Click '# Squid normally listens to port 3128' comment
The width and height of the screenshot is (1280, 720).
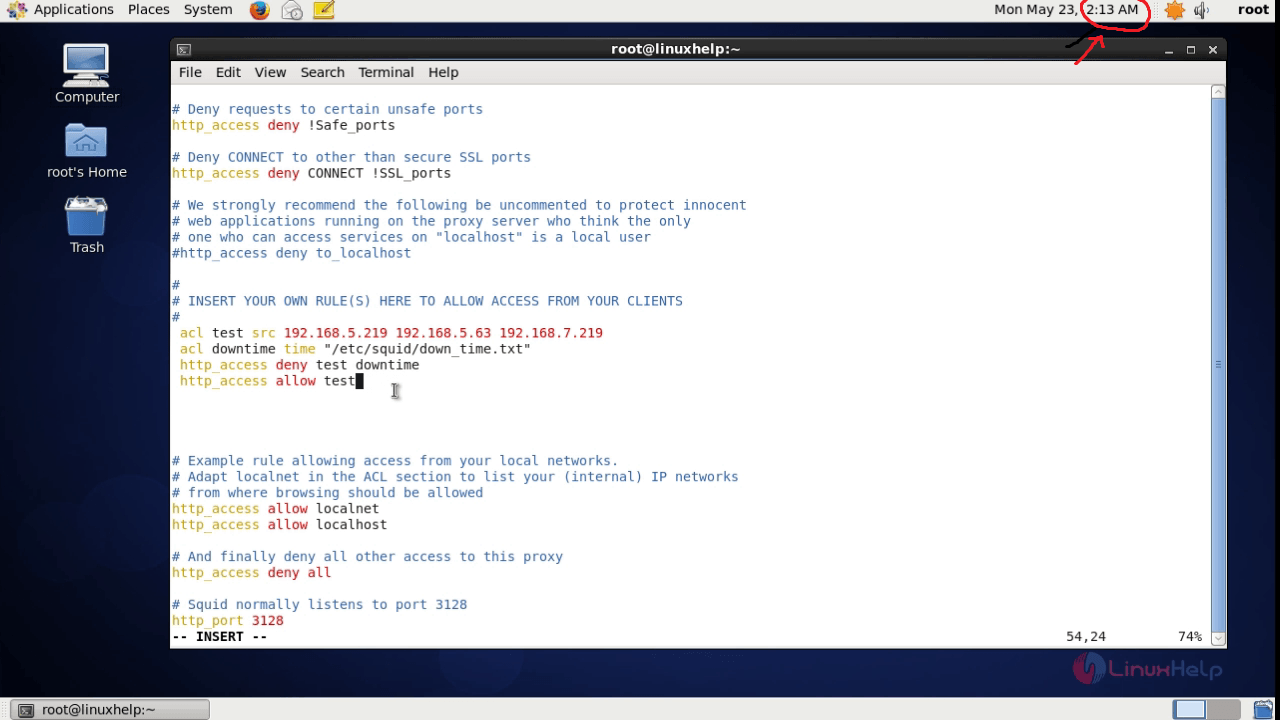click(319, 605)
